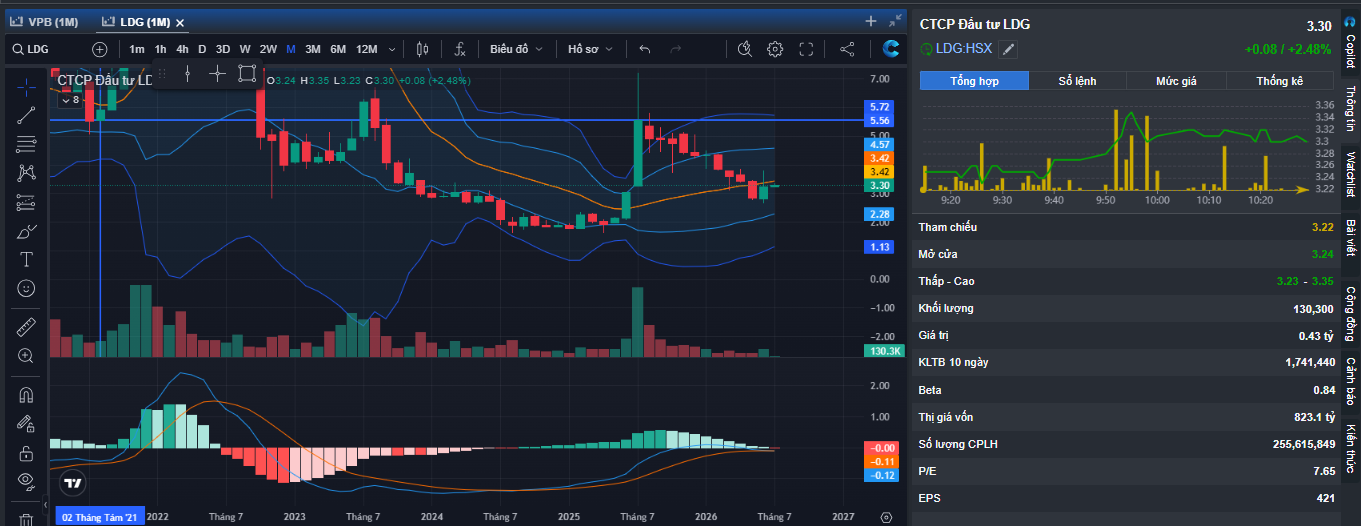Share the chart via share icon
The width and height of the screenshot is (1361, 526).
coord(847,49)
